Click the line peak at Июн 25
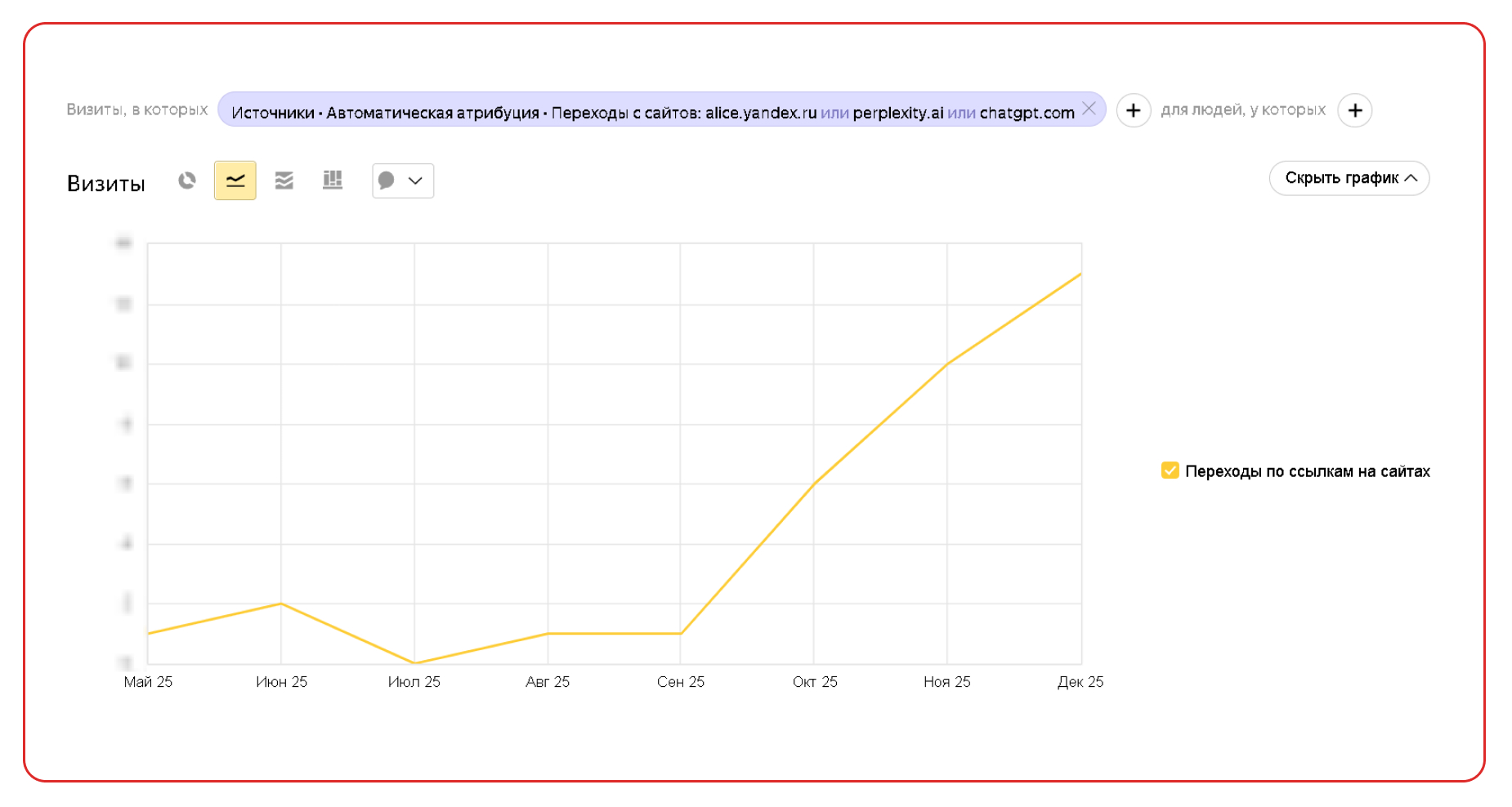1512x807 pixels. click(281, 604)
